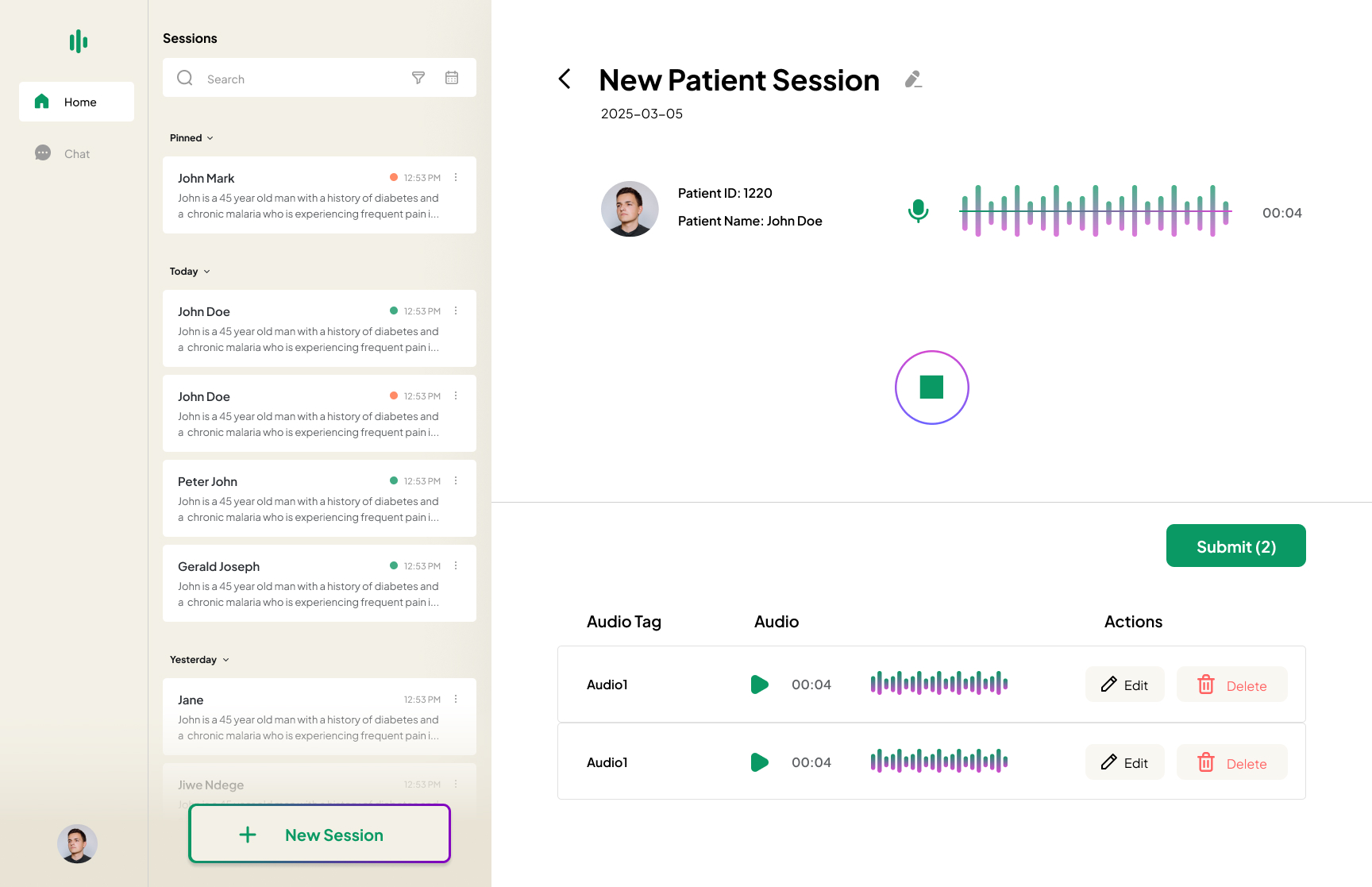
Task: Click the live recording waveform
Action: pyautogui.click(x=1095, y=211)
